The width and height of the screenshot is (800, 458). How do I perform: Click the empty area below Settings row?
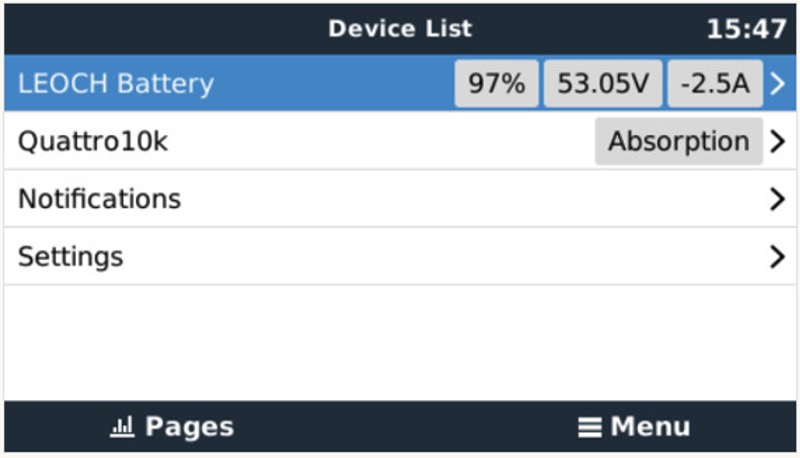pos(400,342)
